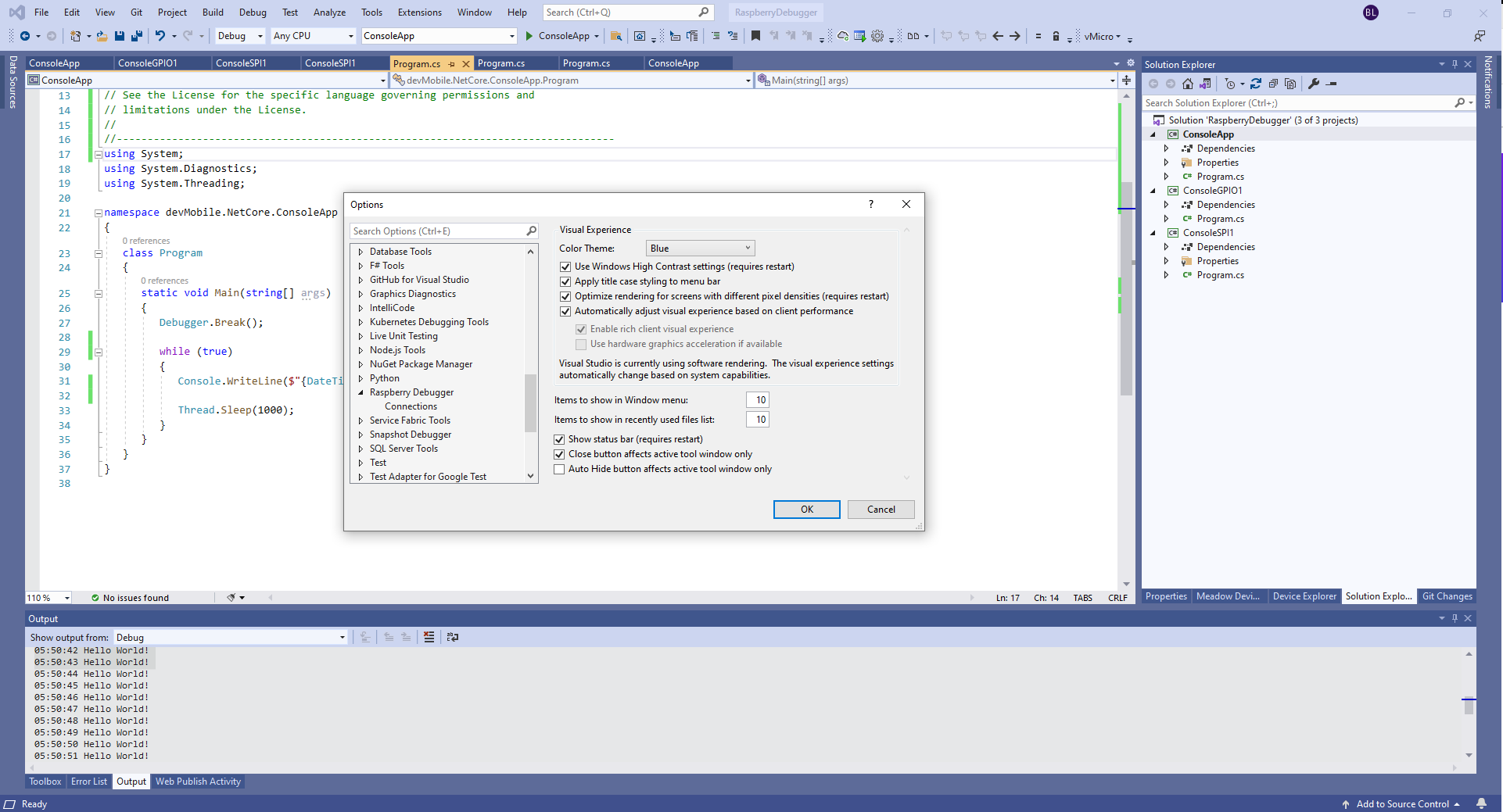
Task: Click the Search Options input field
Action: (438, 231)
